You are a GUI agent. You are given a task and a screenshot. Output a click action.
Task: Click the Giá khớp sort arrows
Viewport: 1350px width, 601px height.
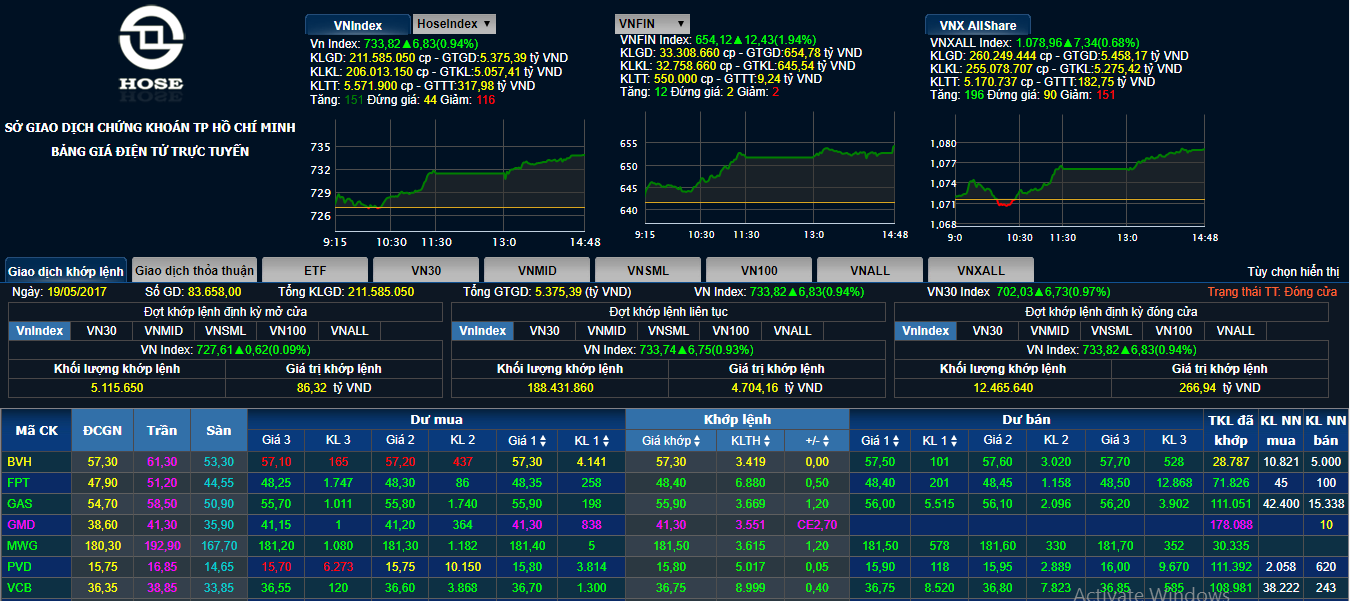pos(698,441)
